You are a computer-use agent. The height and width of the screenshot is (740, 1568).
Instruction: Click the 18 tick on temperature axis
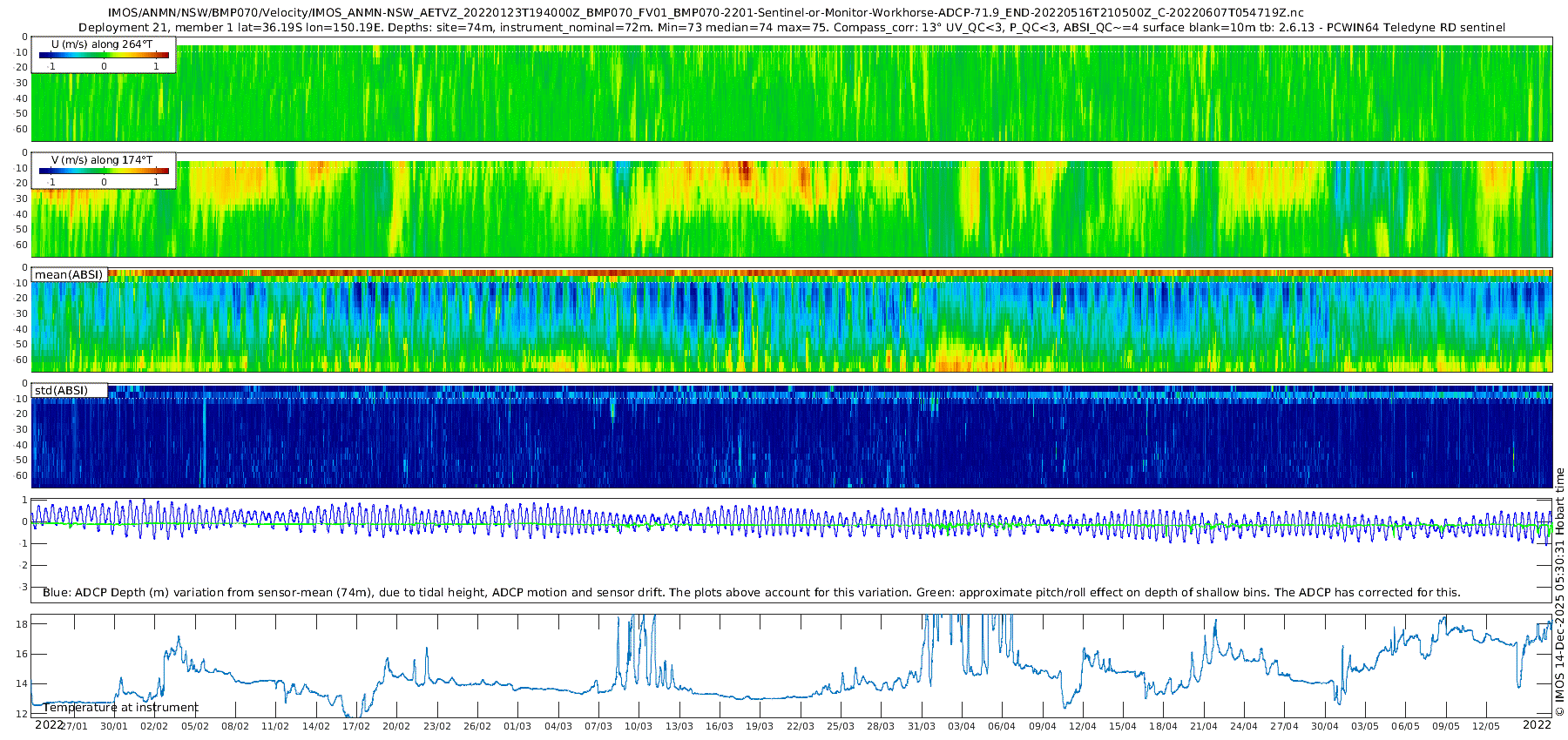point(23,624)
